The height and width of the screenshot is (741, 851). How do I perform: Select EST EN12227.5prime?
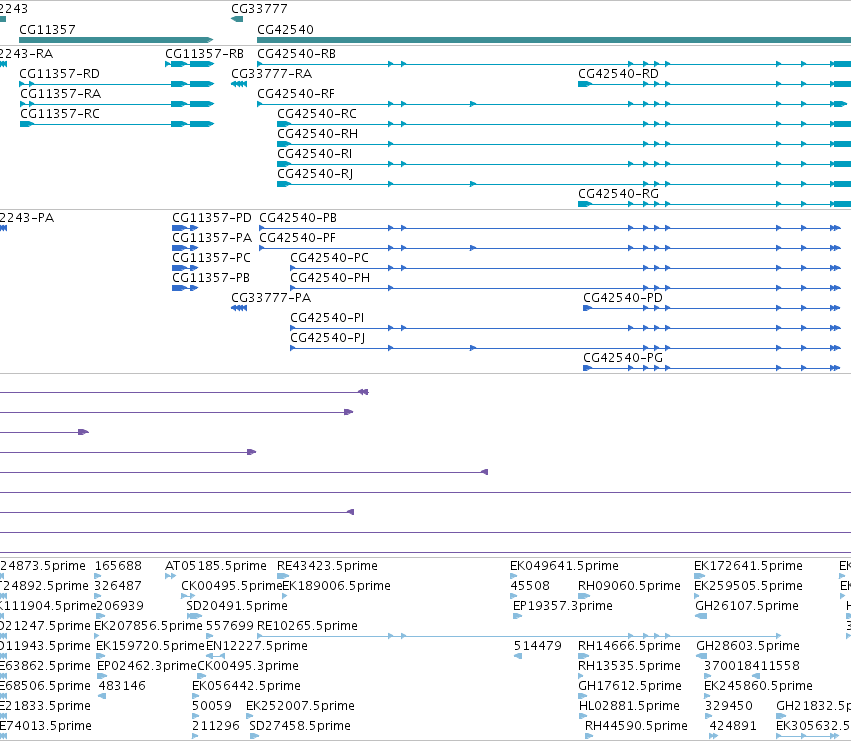click(x=257, y=647)
